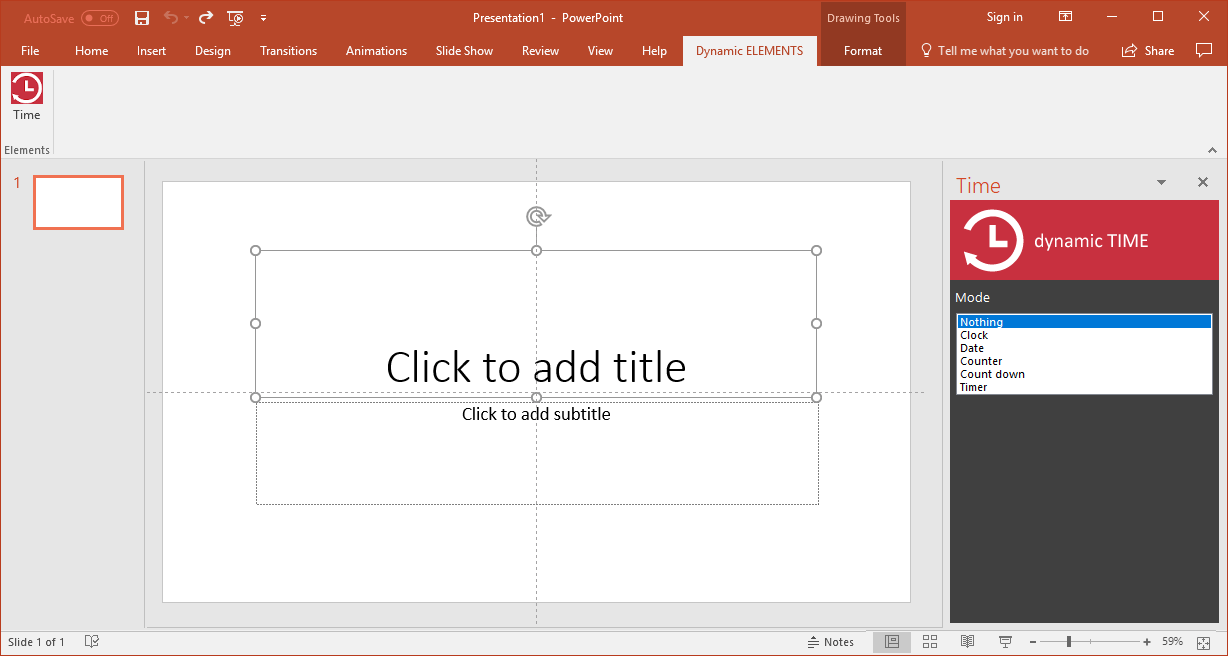Select Count down in Mode list
This screenshot has width=1228, height=656.
click(x=992, y=374)
